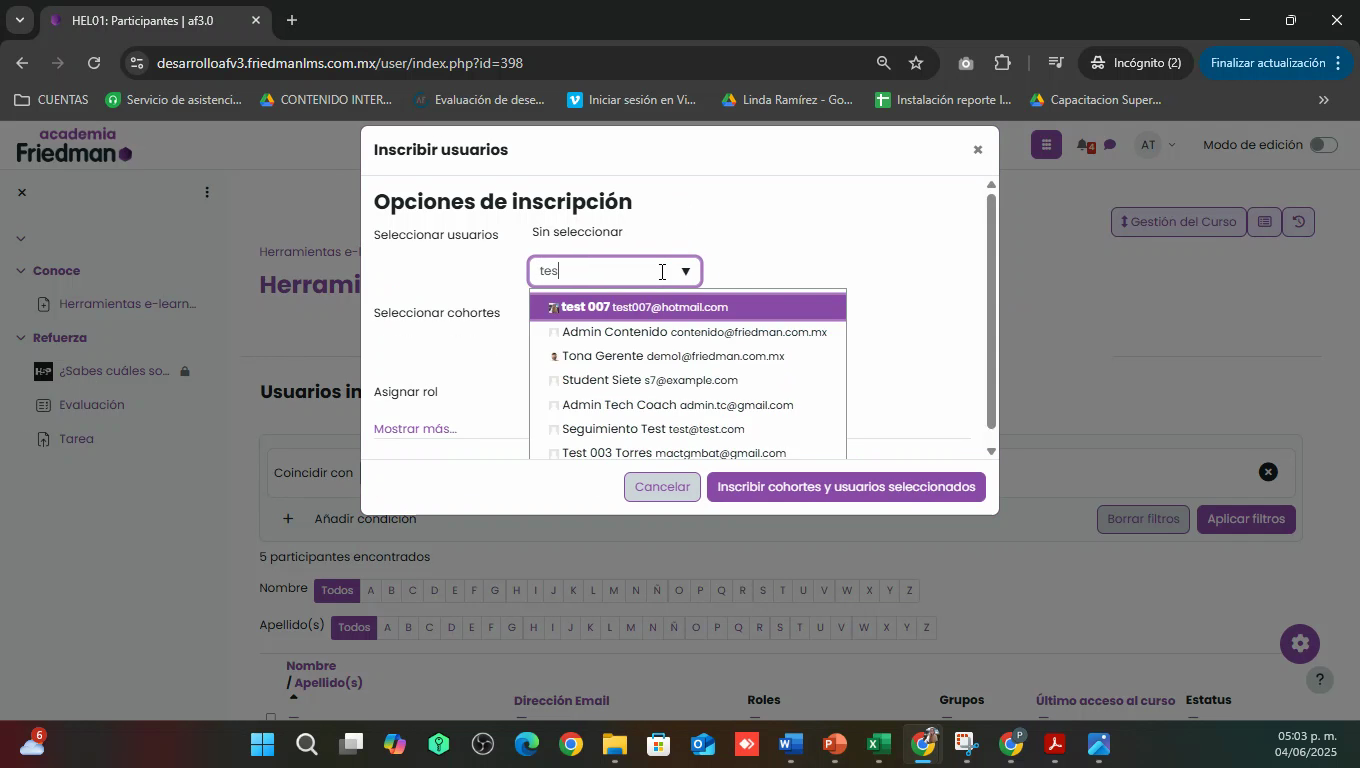Open the purple grid menu icon
This screenshot has height=768, width=1360.
click(x=1045, y=145)
